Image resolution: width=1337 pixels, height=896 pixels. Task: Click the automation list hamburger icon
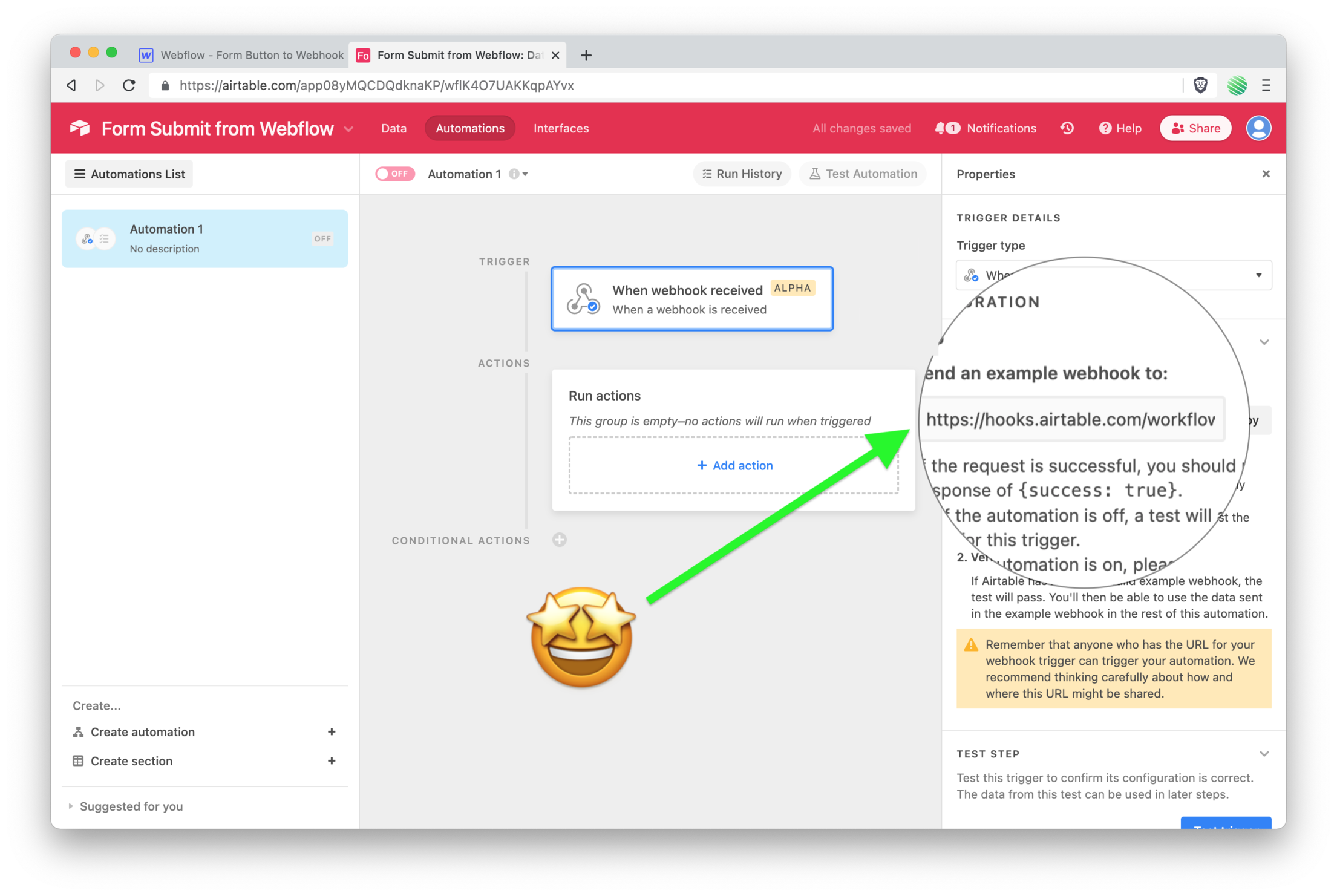[x=80, y=174]
